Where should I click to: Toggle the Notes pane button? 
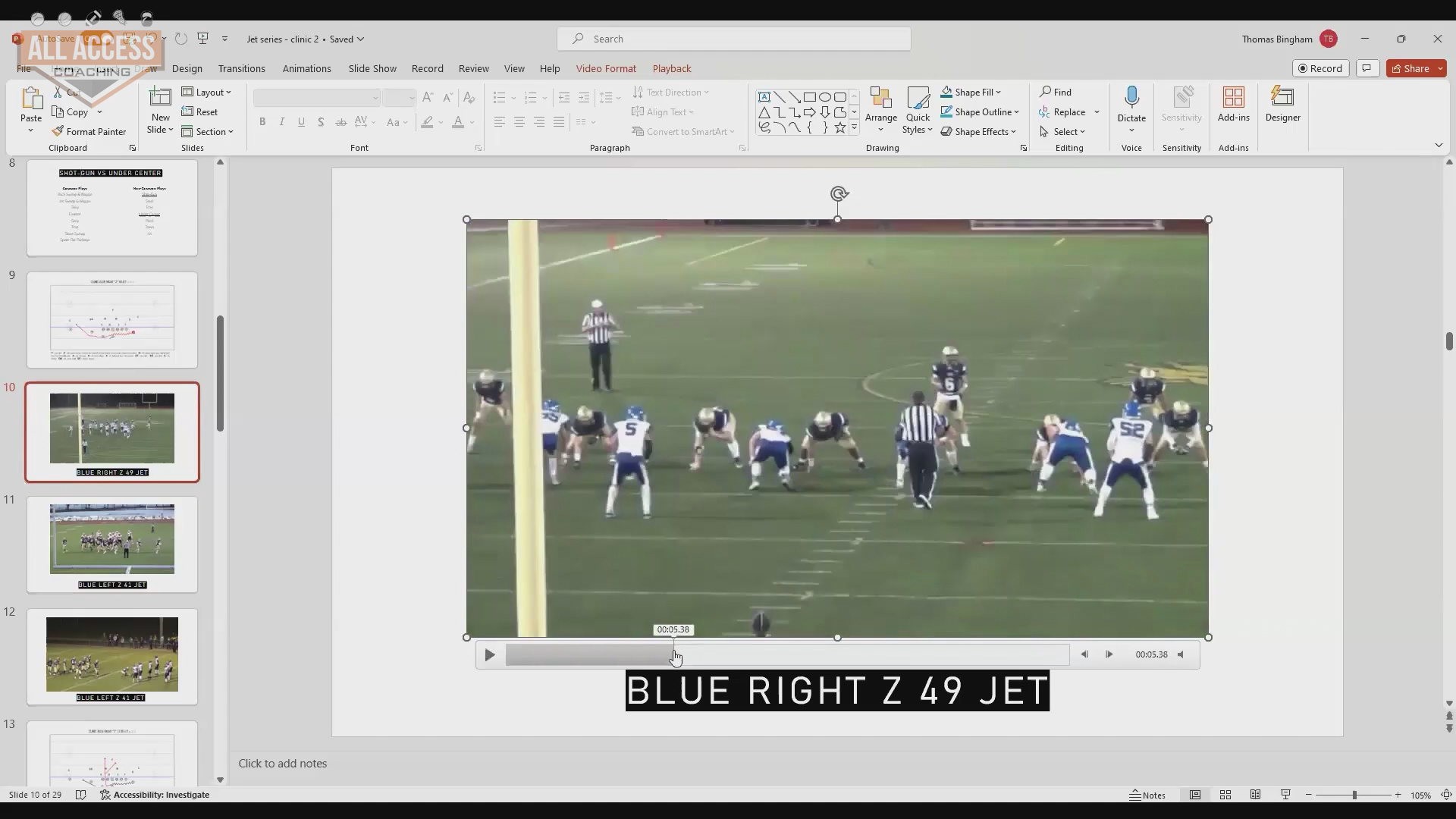click(x=1147, y=795)
